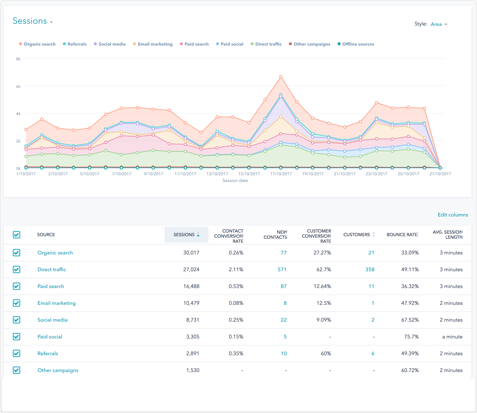Toggle Email marketing legend entry
Viewport: 477px width, 413px height.
153,44
